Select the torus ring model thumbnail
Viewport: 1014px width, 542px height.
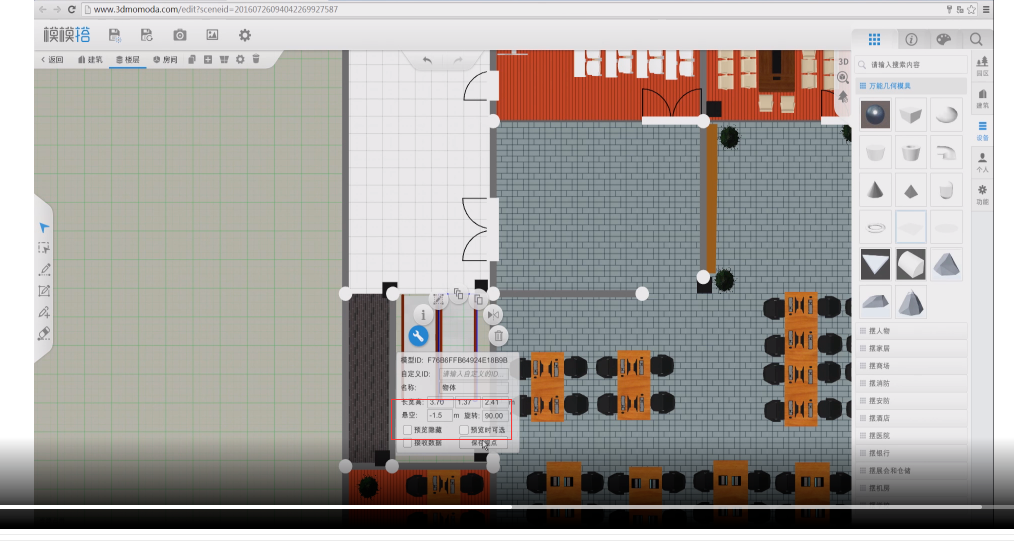875,228
